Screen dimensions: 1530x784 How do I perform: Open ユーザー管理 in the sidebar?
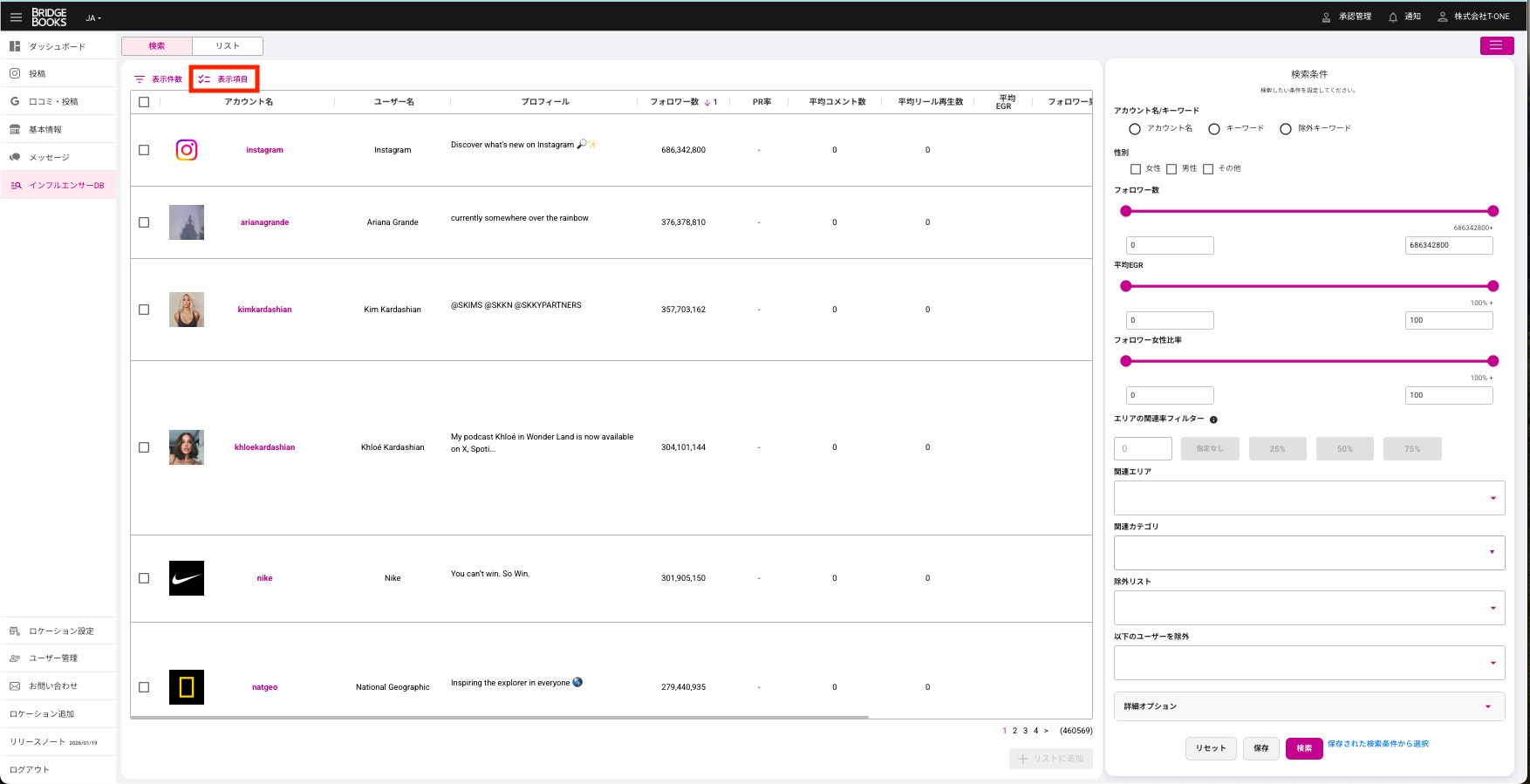pos(53,658)
